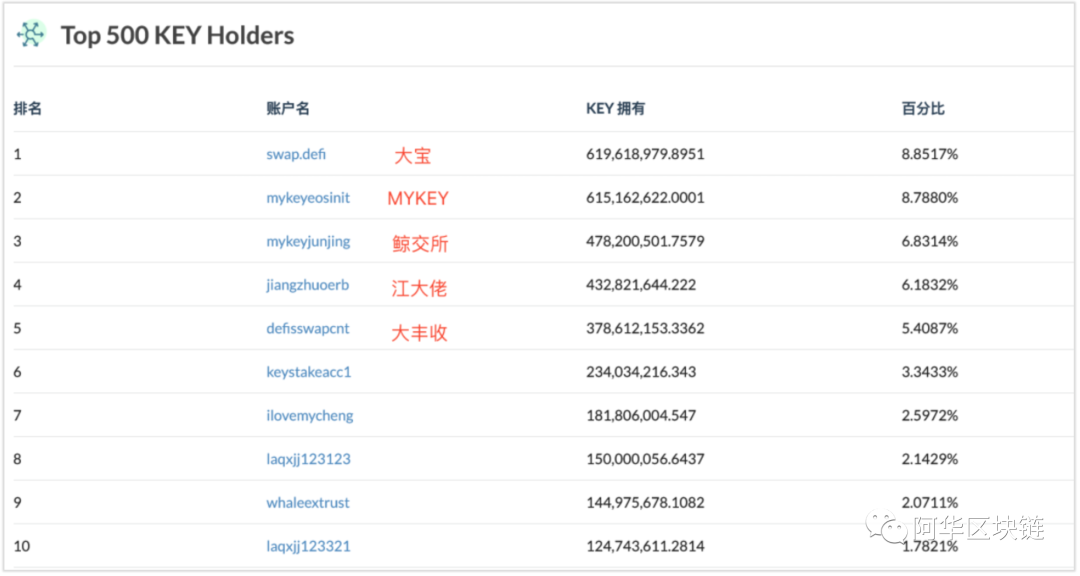Viewport: 1080px width, 576px height.
Task: Select the percentage 3.3433%
Action: tap(929, 372)
